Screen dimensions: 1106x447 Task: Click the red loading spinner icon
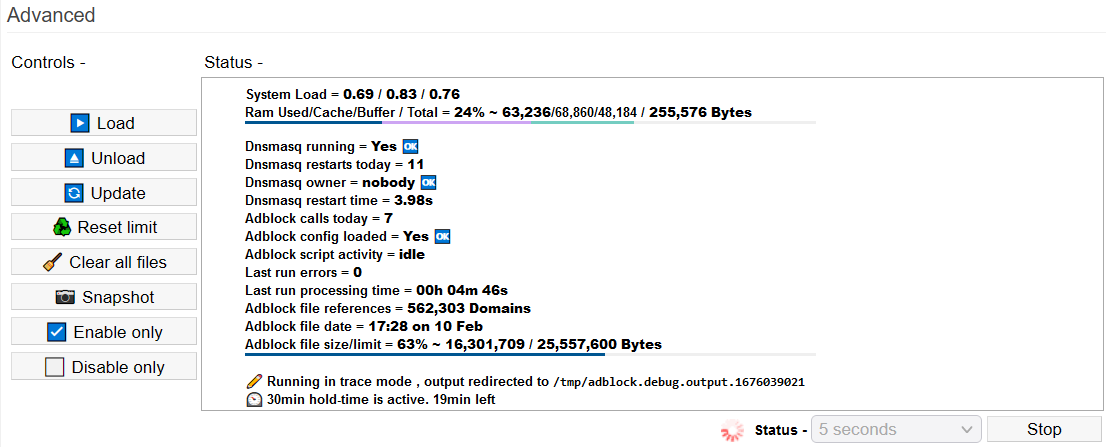click(x=732, y=429)
